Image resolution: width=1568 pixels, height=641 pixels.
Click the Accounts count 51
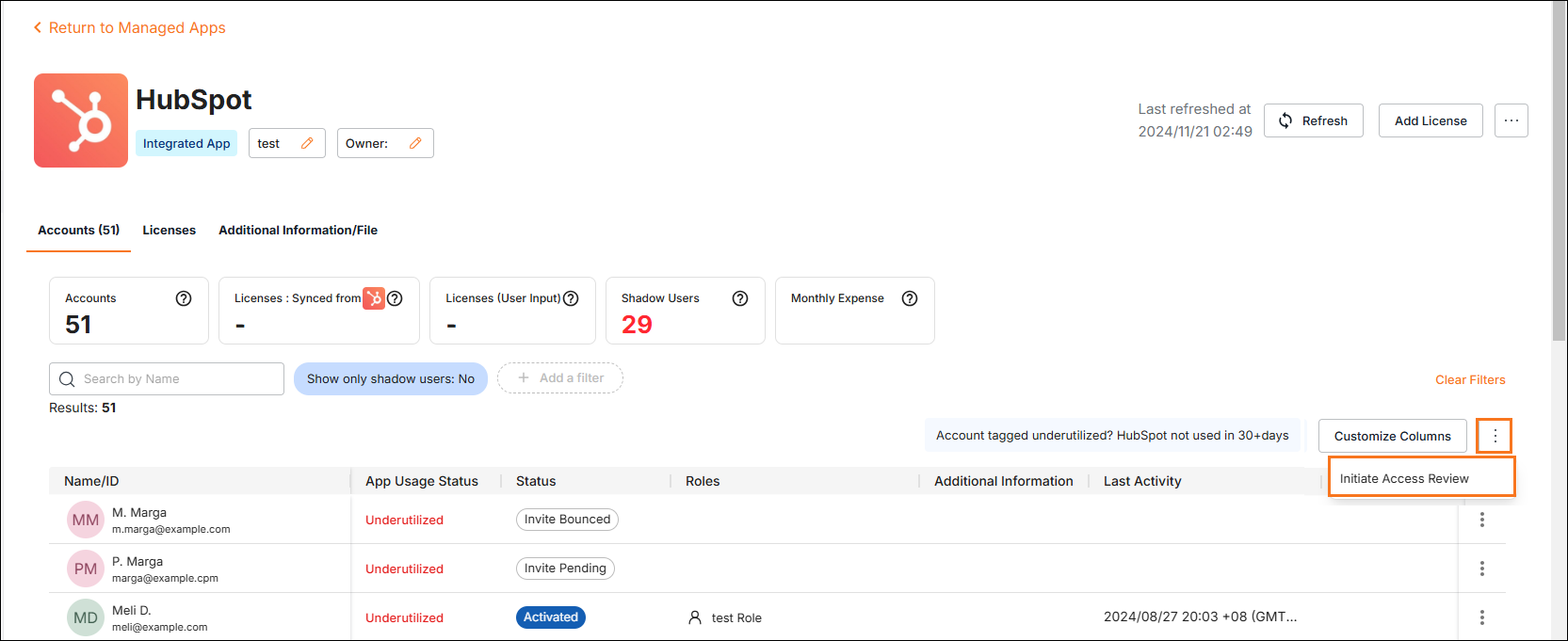click(78, 325)
